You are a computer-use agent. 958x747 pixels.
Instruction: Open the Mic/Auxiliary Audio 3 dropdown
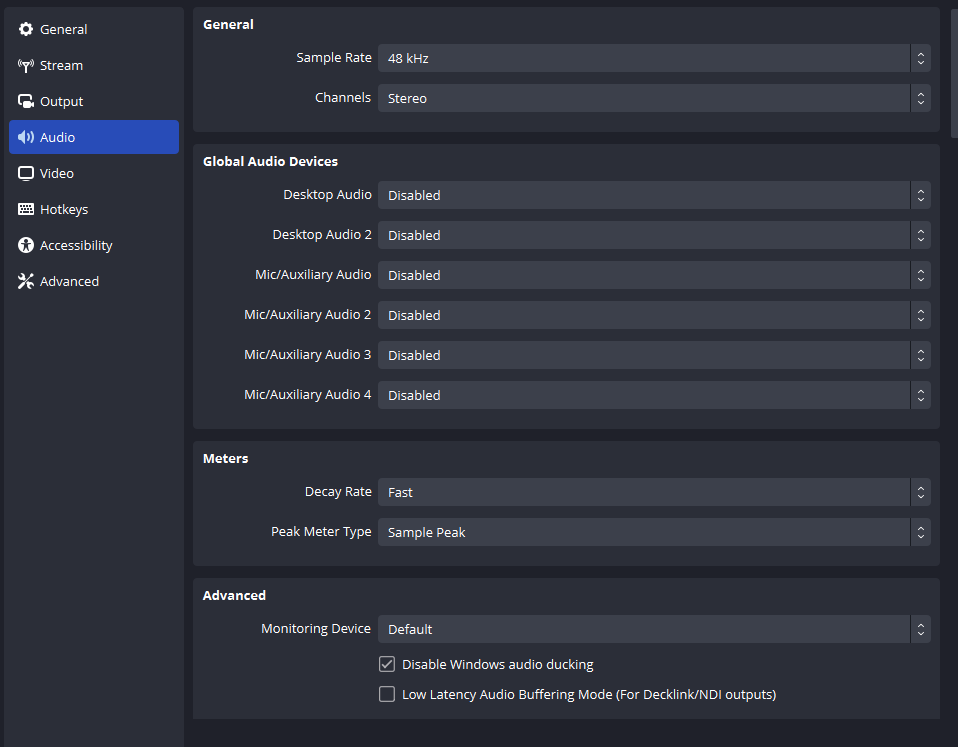[653, 355]
